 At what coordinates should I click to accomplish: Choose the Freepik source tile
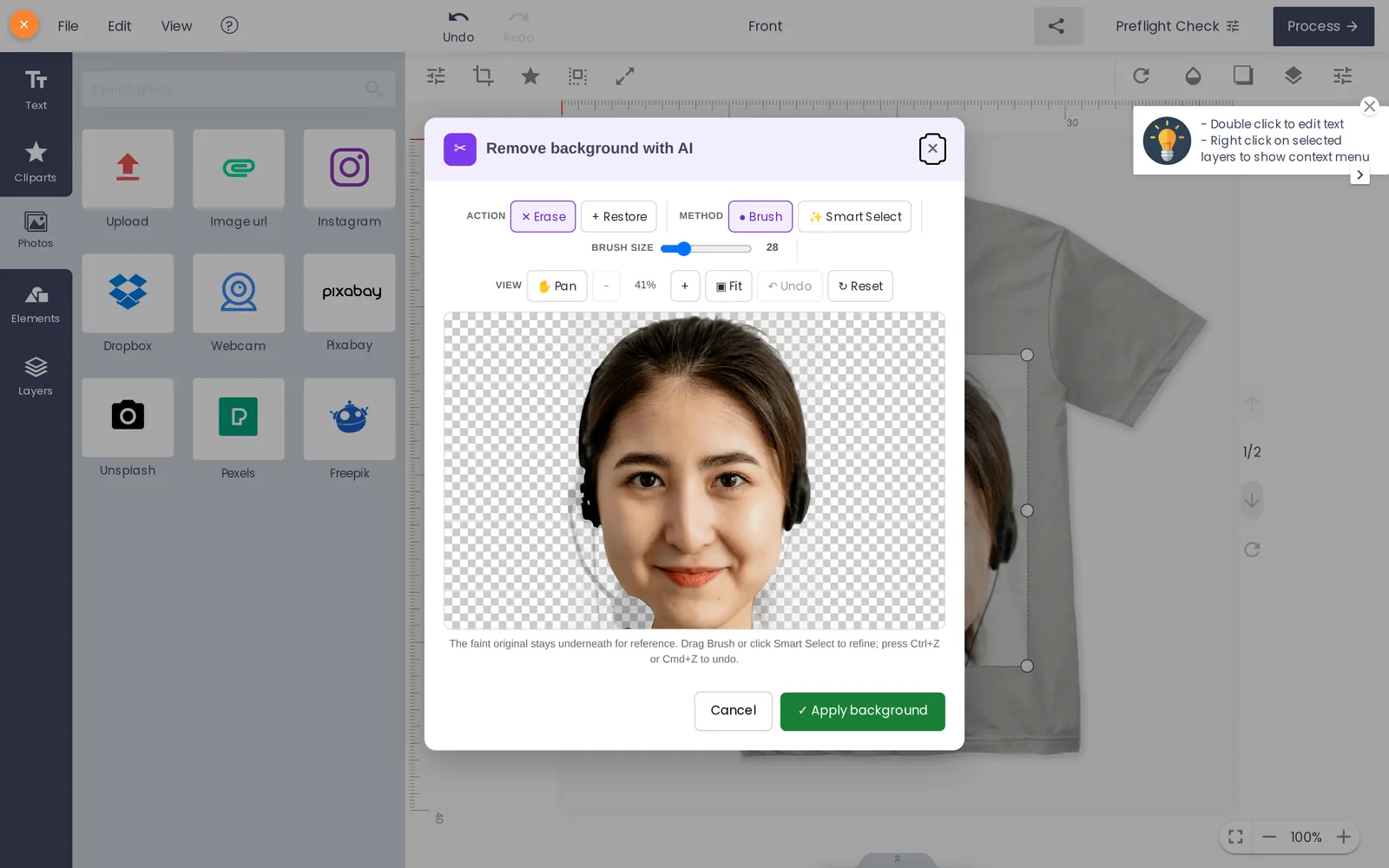pyautogui.click(x=349, y=418)
